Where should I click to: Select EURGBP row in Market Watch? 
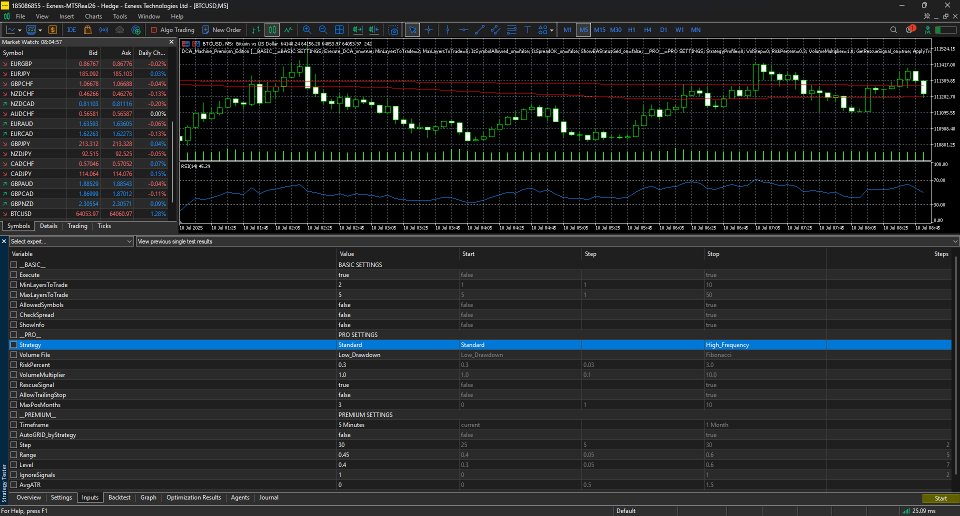coord(85,64)
